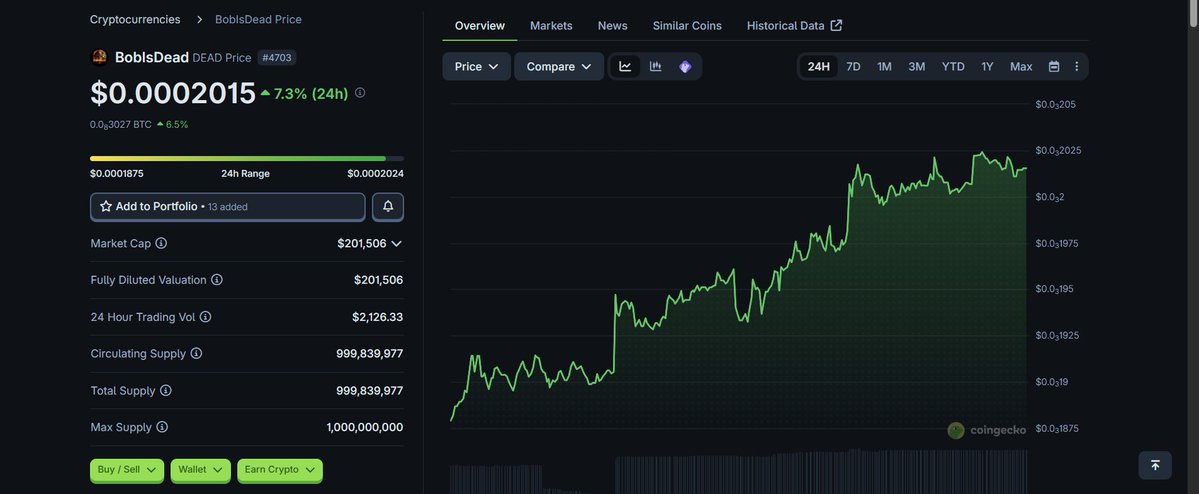Image resolution: width=1199 pixels, height=494 pixels.
Task: Click the 24h Range progress bar
Action: point(247,158)
